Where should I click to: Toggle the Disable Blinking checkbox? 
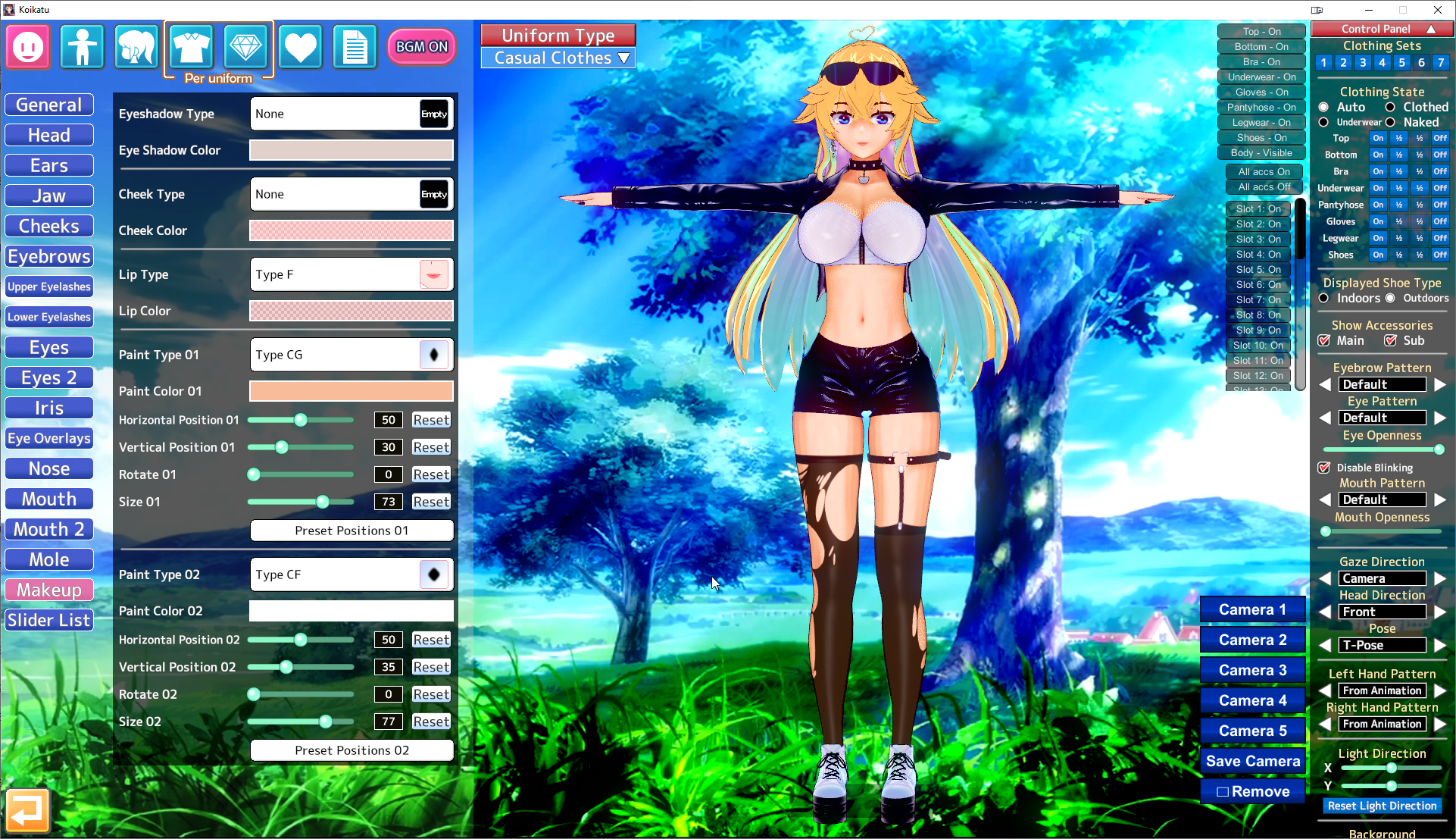point(1324,468)
